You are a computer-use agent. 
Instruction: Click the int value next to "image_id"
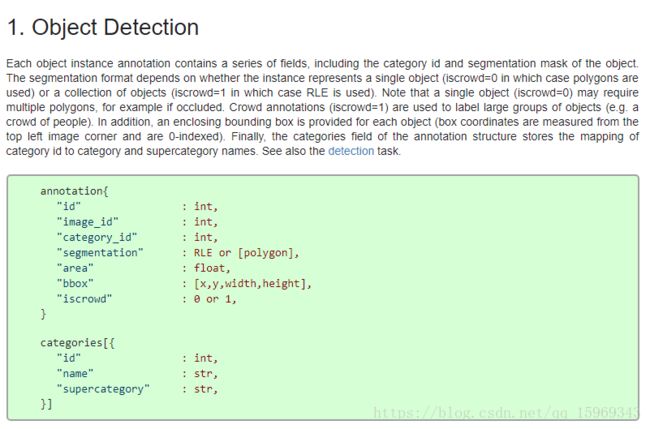[x=206, y=222]
